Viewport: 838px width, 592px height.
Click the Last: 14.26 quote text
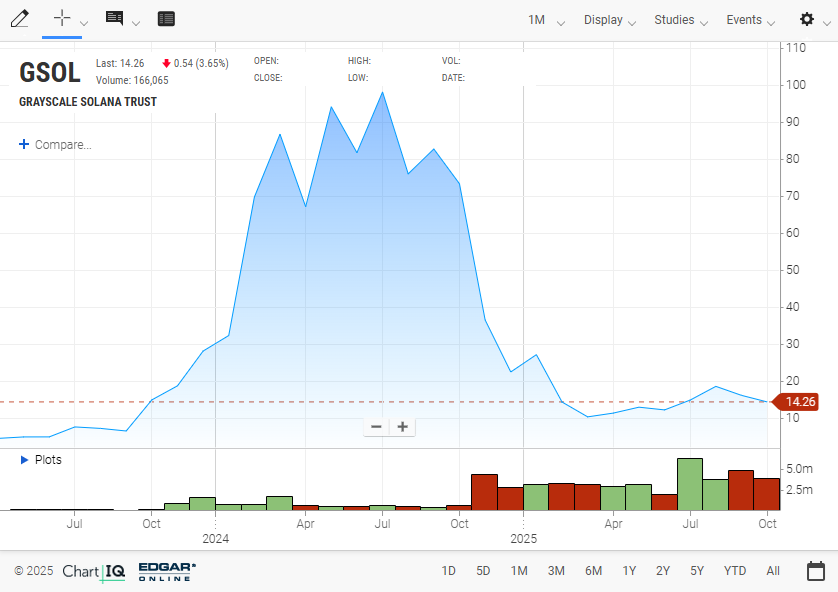[x=120, y=63]
